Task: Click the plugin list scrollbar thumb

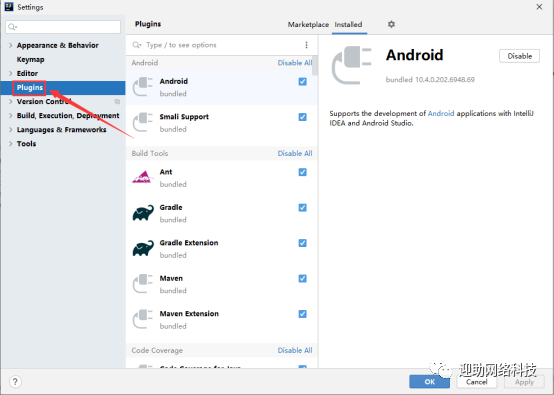Action: [315, 65]
